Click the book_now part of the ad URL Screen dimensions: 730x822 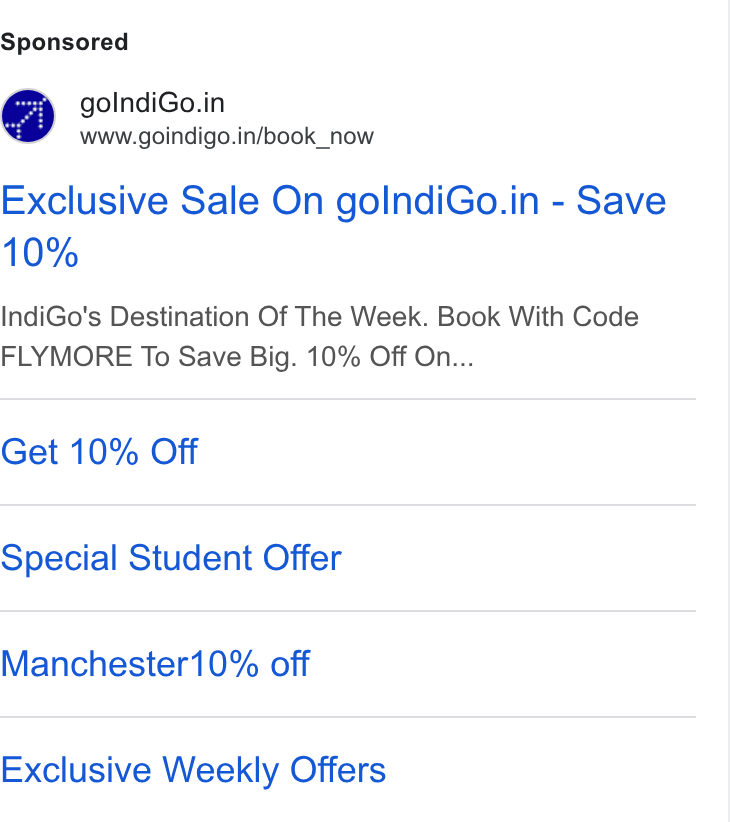[x=319, y=137]
